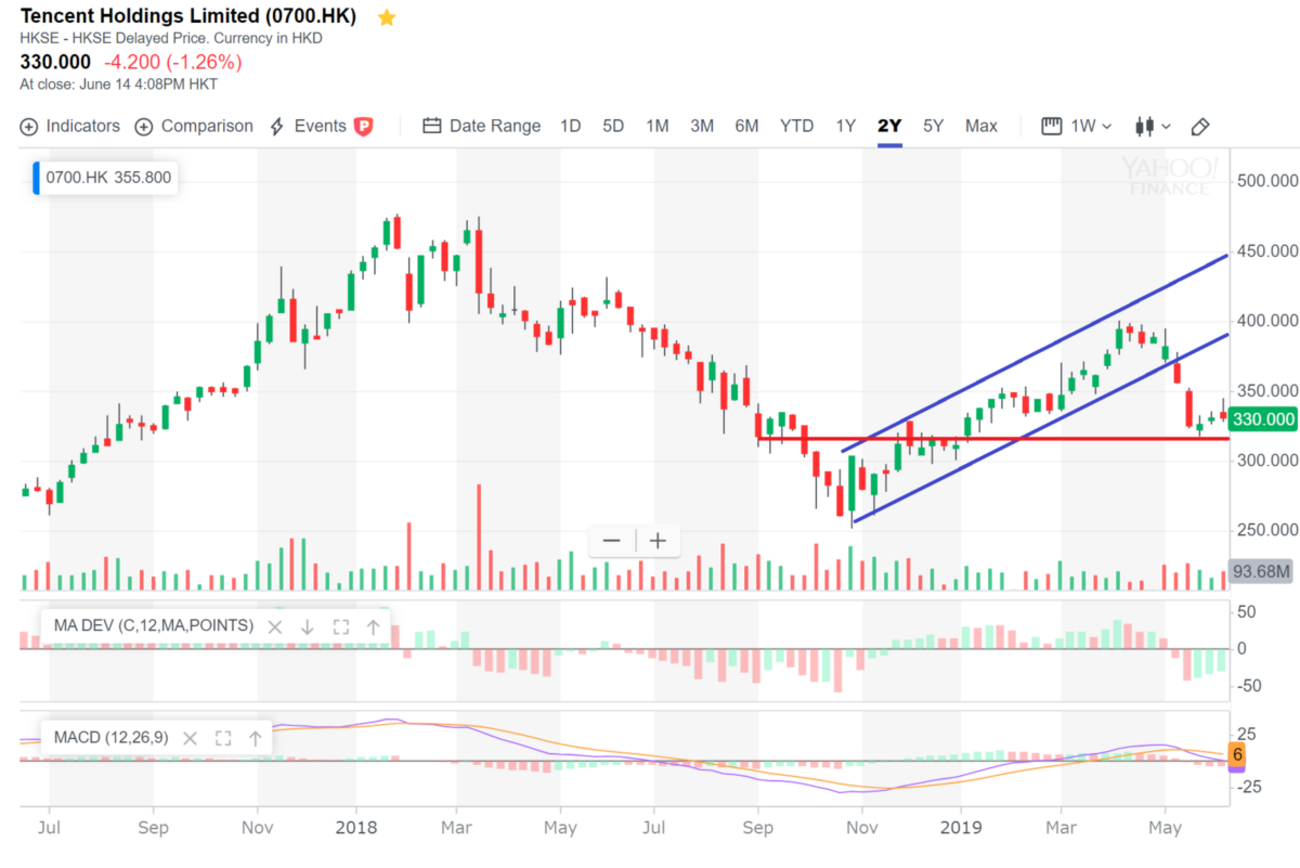Select the 1M time range

pyautogui.click(x=657, y=126)
